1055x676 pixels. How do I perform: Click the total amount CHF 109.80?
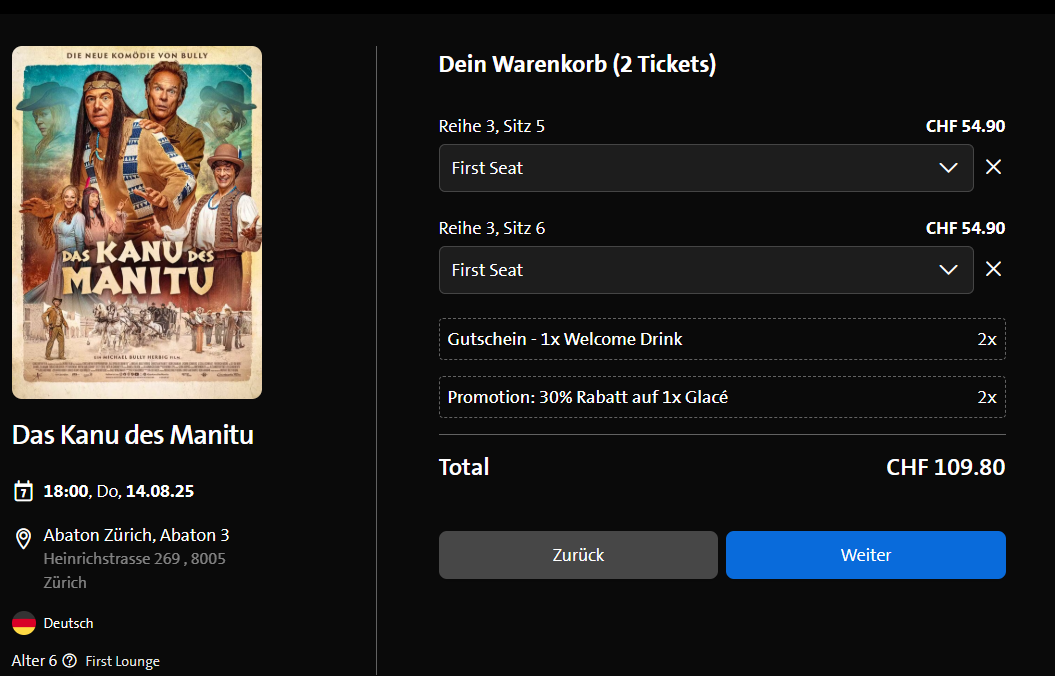click(945, 467)
